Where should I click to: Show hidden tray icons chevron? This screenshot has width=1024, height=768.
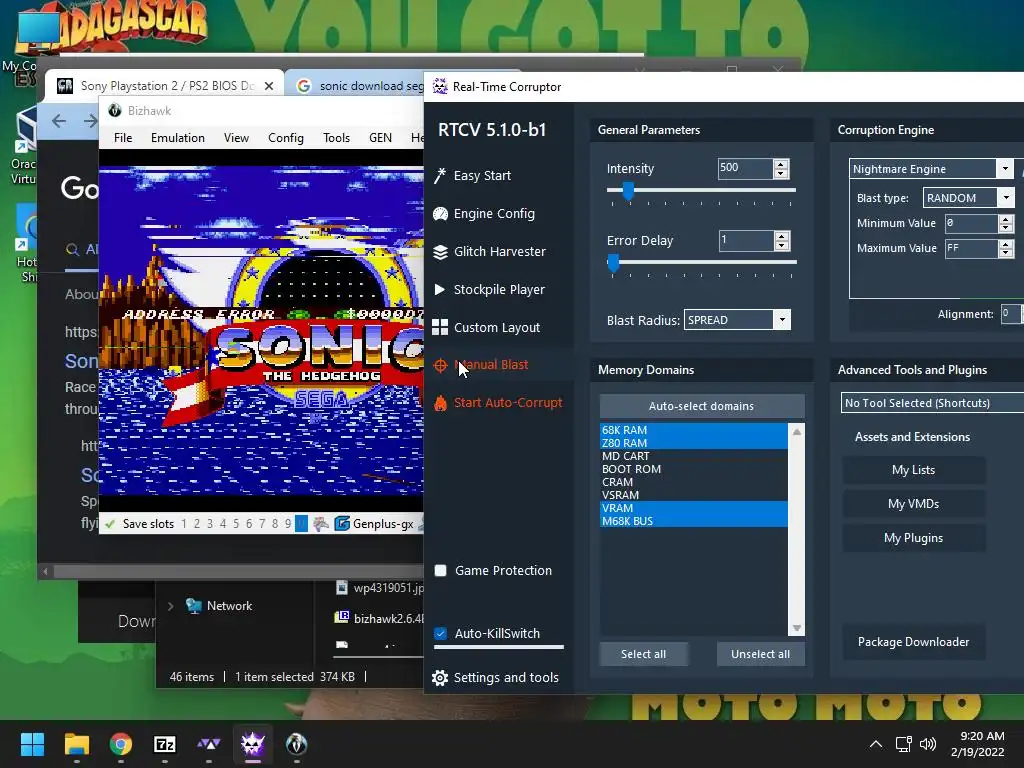pos(876,744)
